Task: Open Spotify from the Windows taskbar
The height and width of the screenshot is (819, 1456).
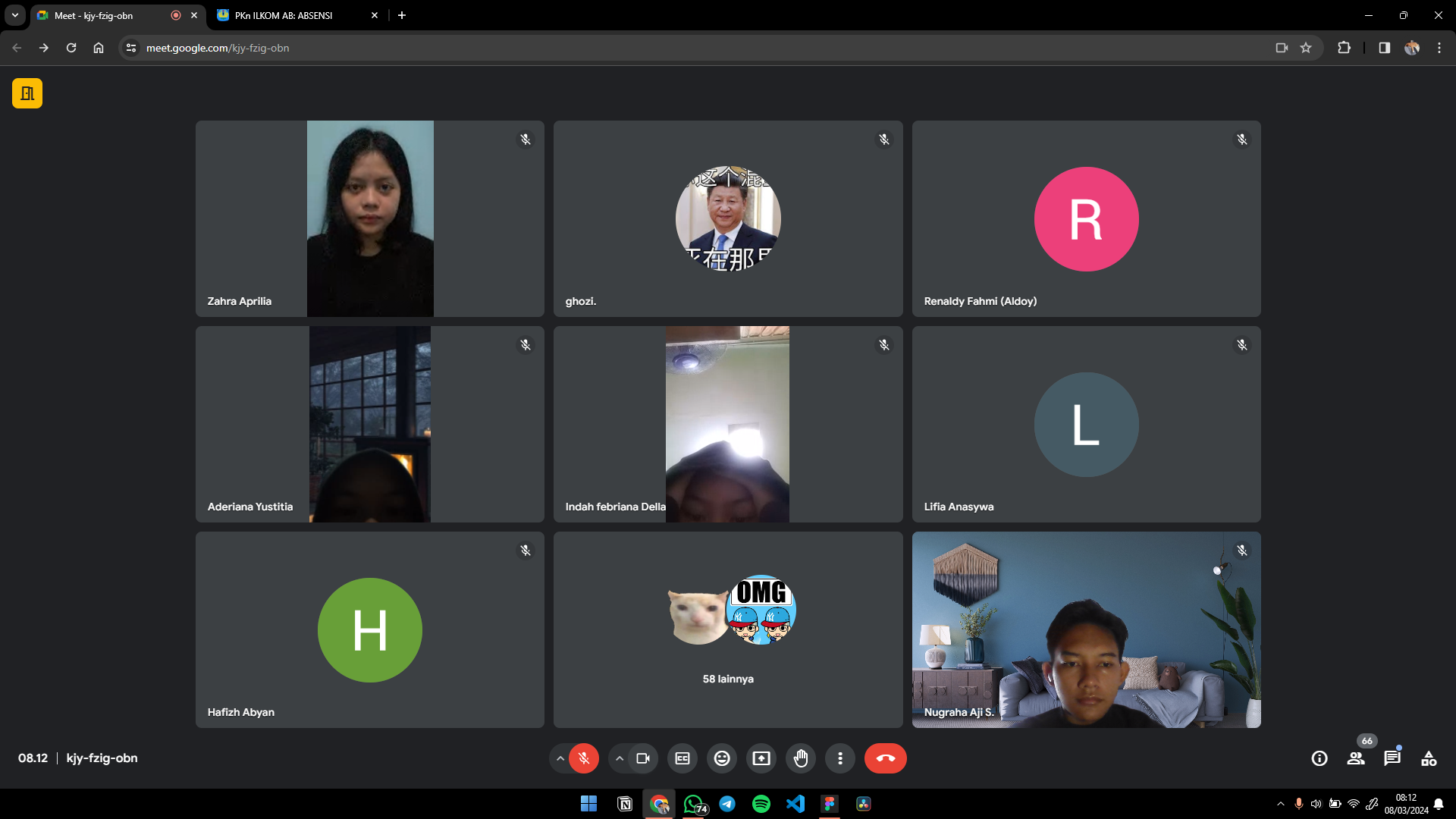Action: pyautogui.click(x=761, y=804)
